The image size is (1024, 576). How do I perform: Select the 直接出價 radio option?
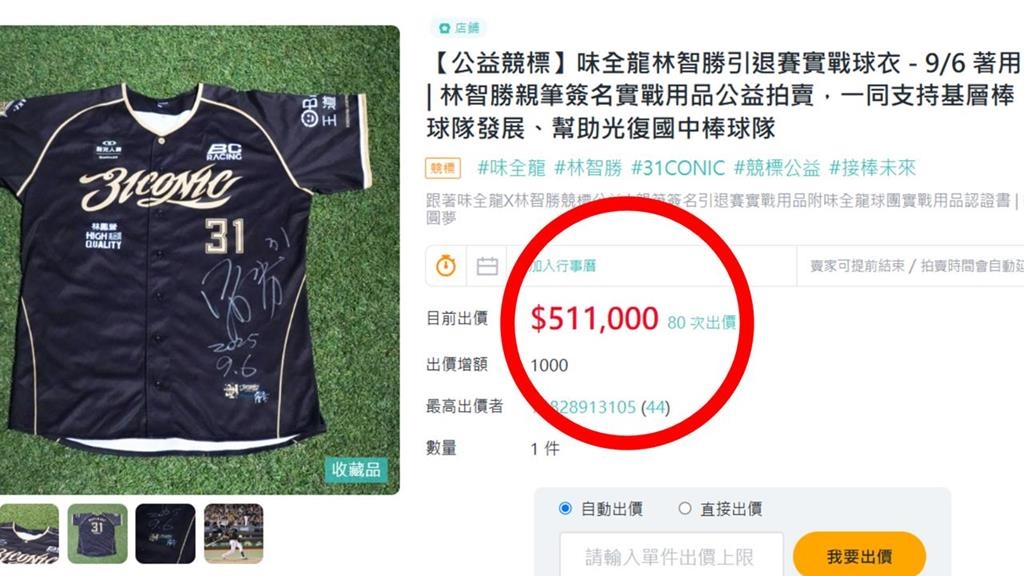tap(684, 508)
